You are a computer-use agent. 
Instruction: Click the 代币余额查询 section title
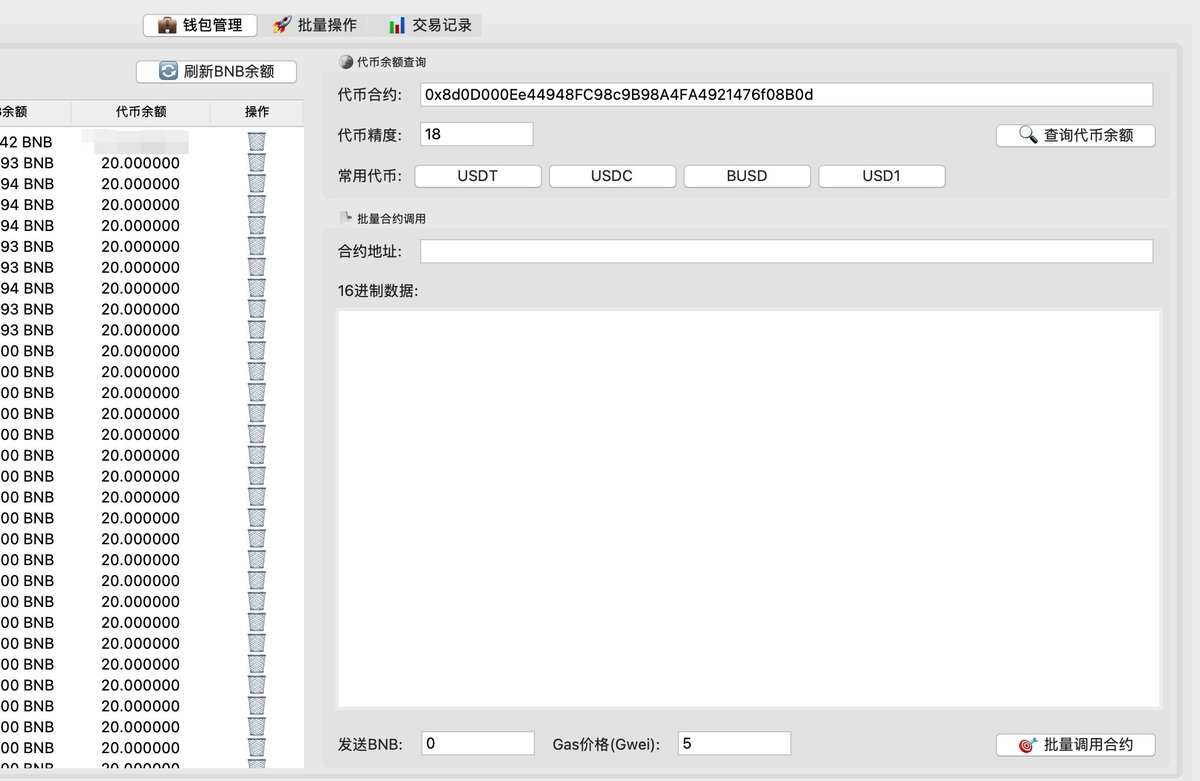coord(391,62)
